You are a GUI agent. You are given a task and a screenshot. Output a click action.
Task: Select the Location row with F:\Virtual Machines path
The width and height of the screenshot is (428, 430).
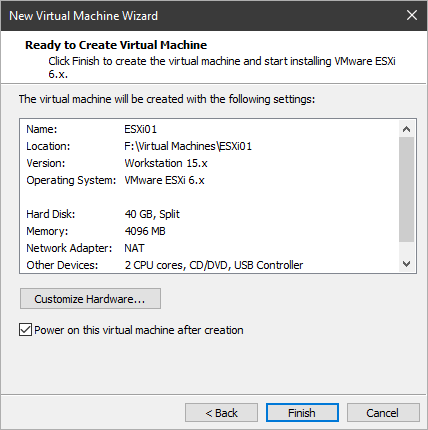[209, 146]
